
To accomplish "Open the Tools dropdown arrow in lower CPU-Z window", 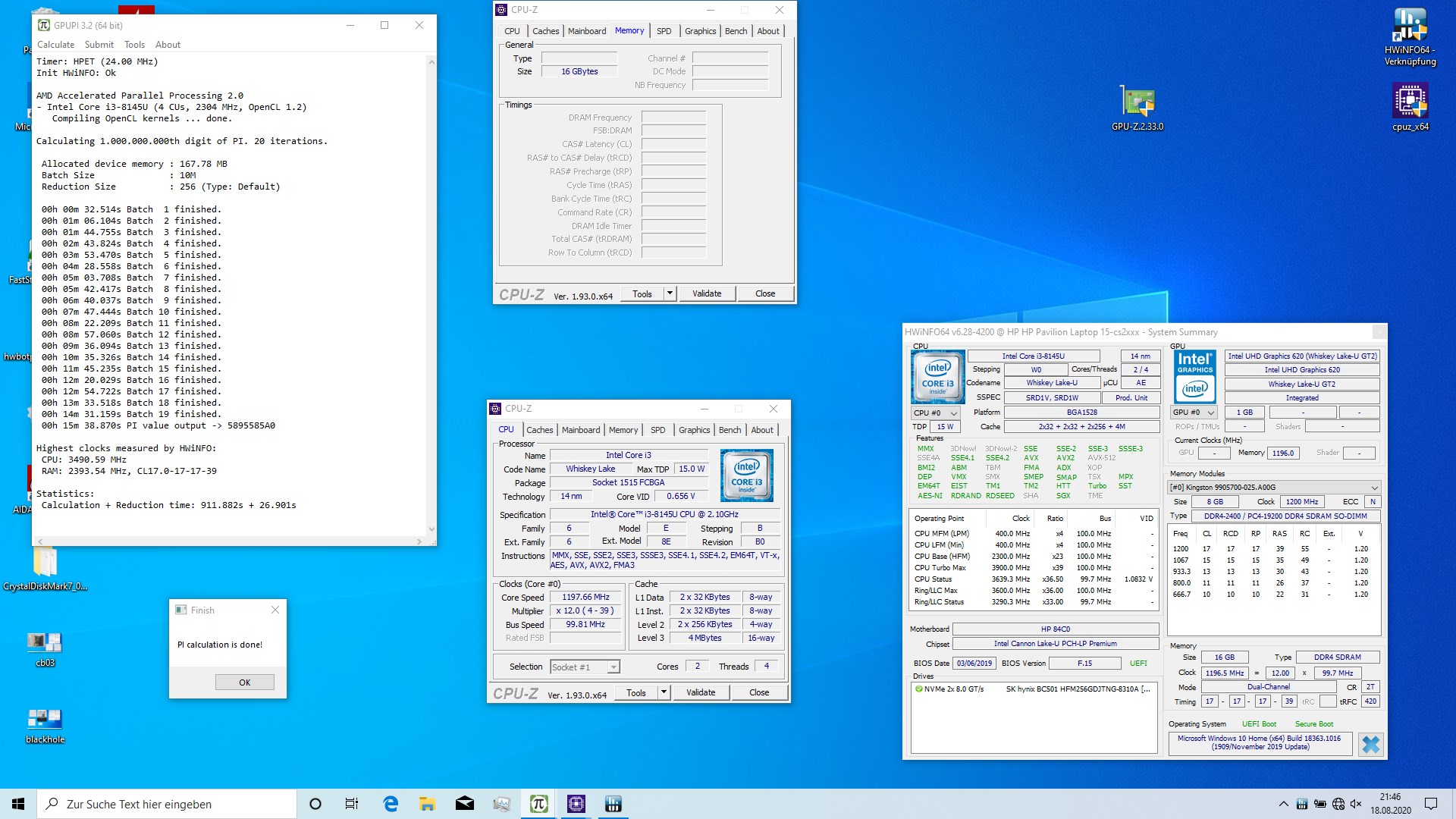I will point(664,692).
